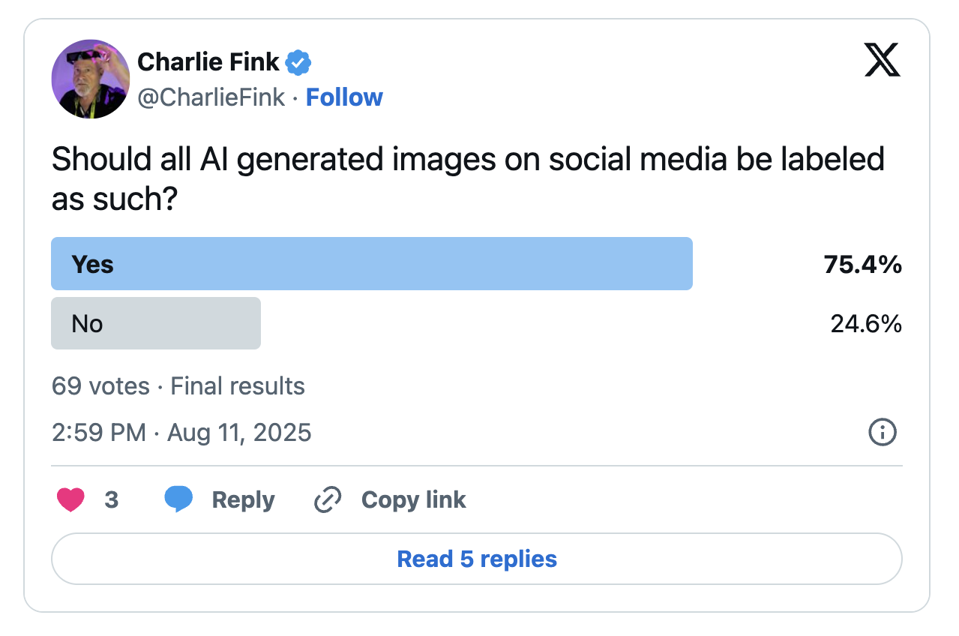Viewport: 959px width, 636px height.
Task: Open the @CharlieFink handle link
Action: [211, 97]
